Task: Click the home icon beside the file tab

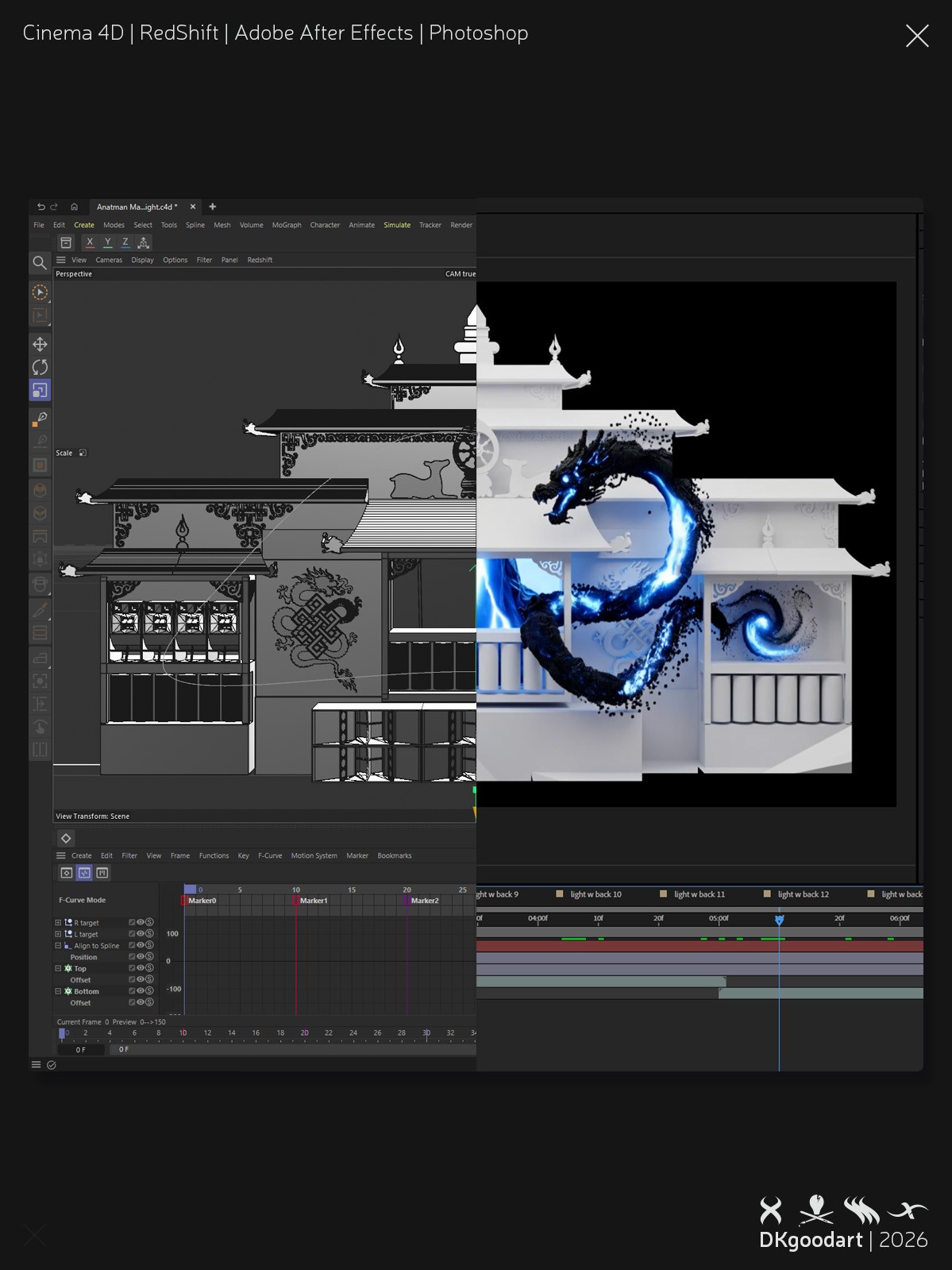Action: click(x=74, y=207)
